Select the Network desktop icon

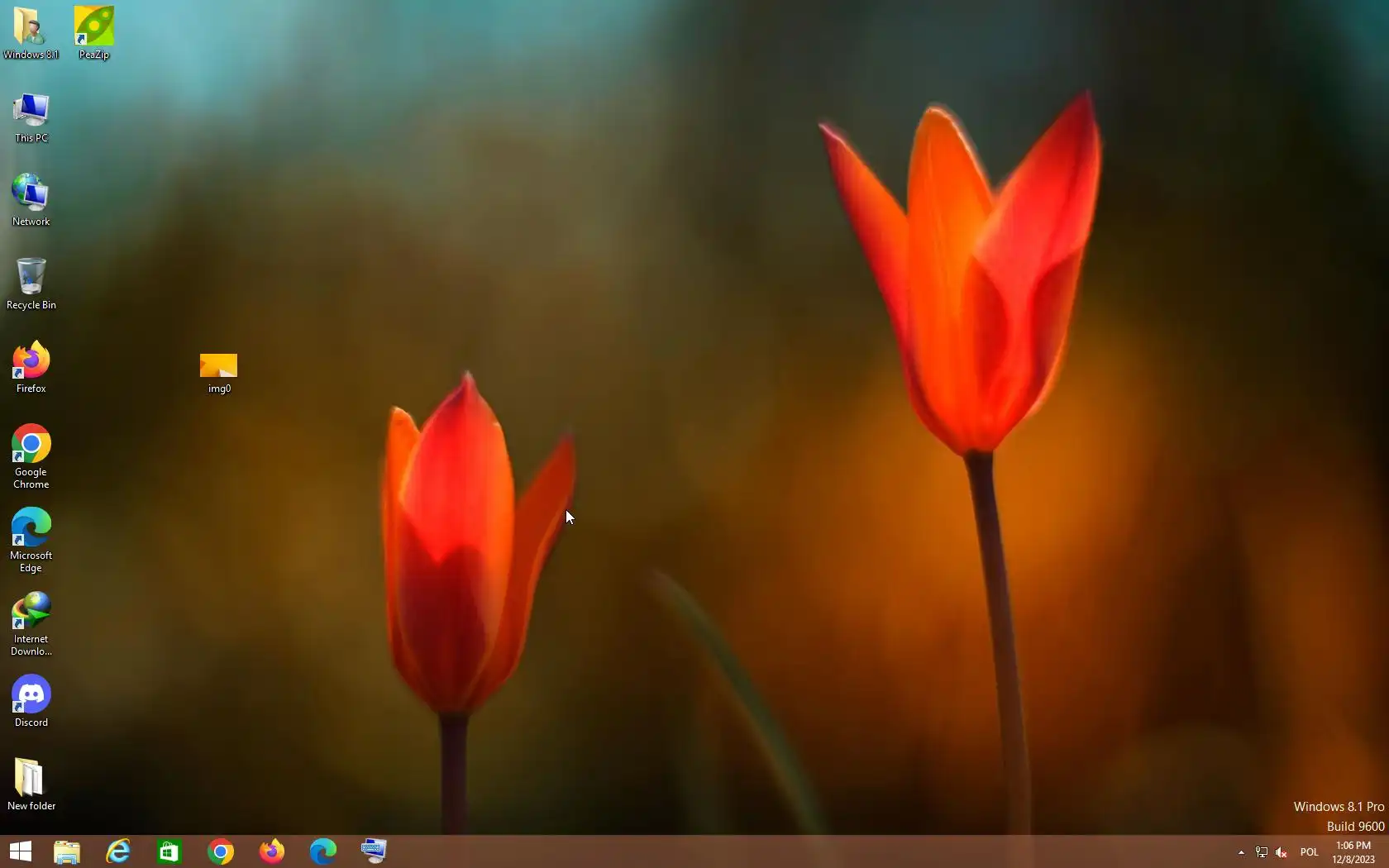(x=31, y=200)
